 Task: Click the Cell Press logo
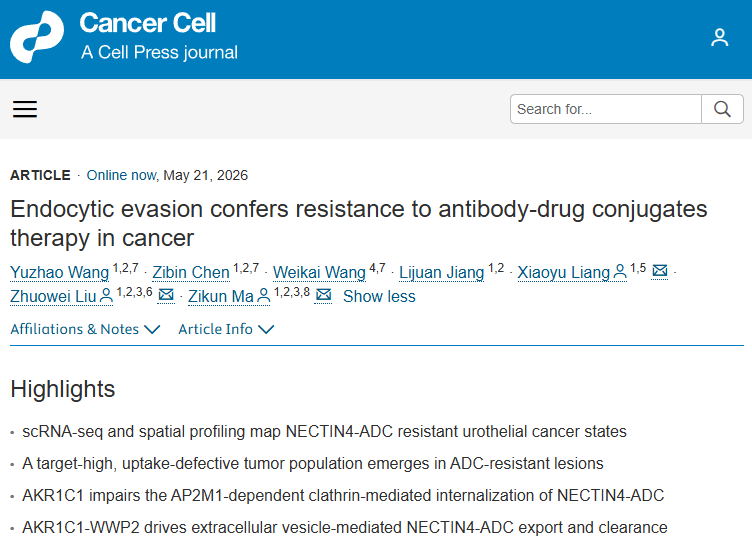37,37
